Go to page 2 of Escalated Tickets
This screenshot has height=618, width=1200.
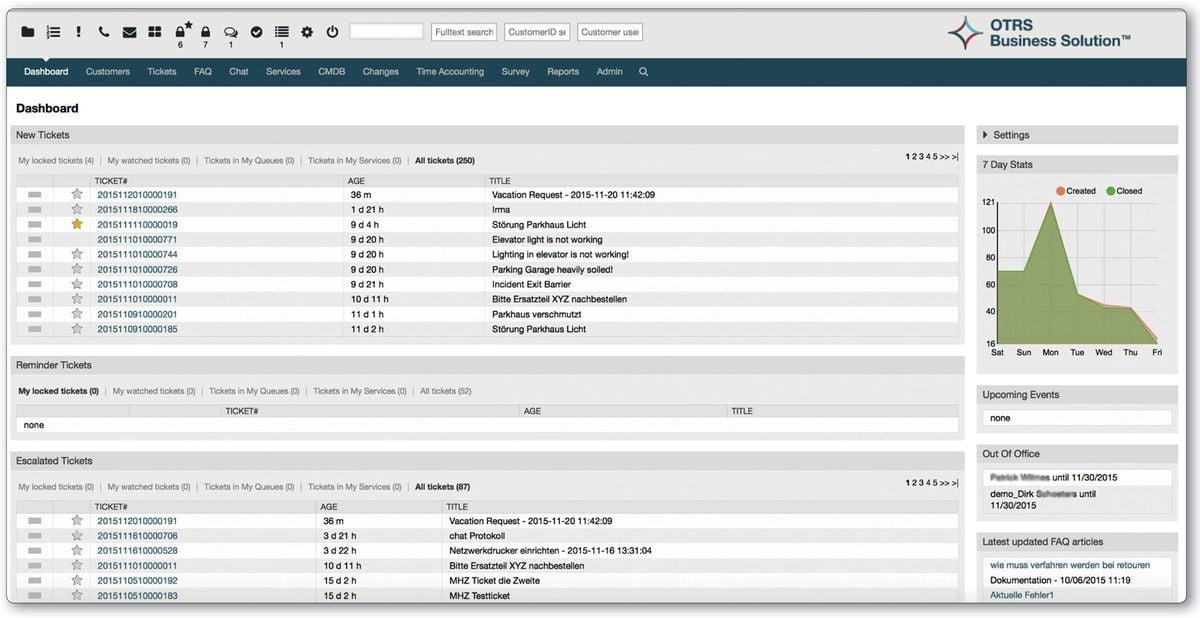click(x=914, y=483)
